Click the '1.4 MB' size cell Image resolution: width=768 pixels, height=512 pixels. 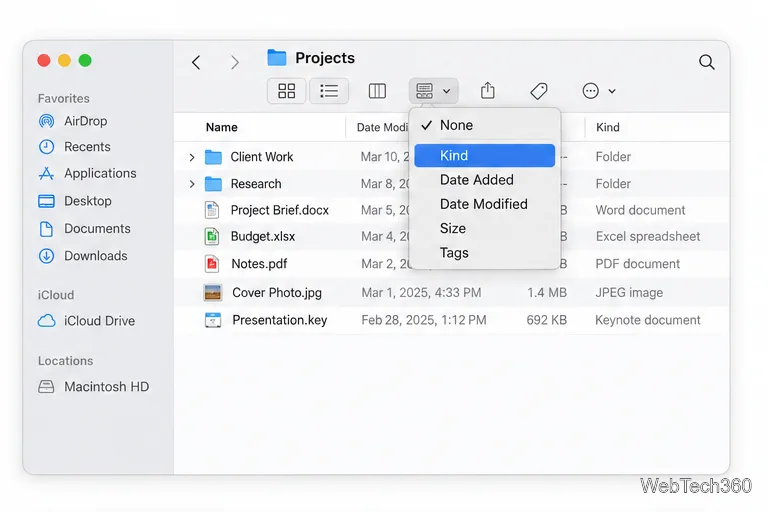(547, 293)
